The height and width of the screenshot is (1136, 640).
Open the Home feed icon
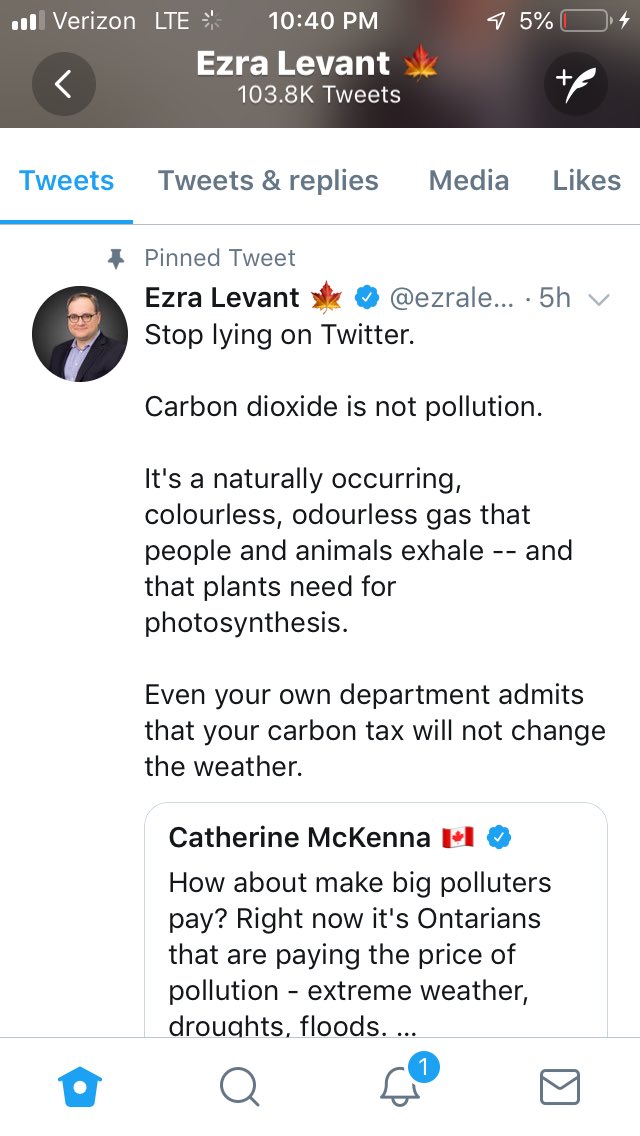click(81, 1086)
